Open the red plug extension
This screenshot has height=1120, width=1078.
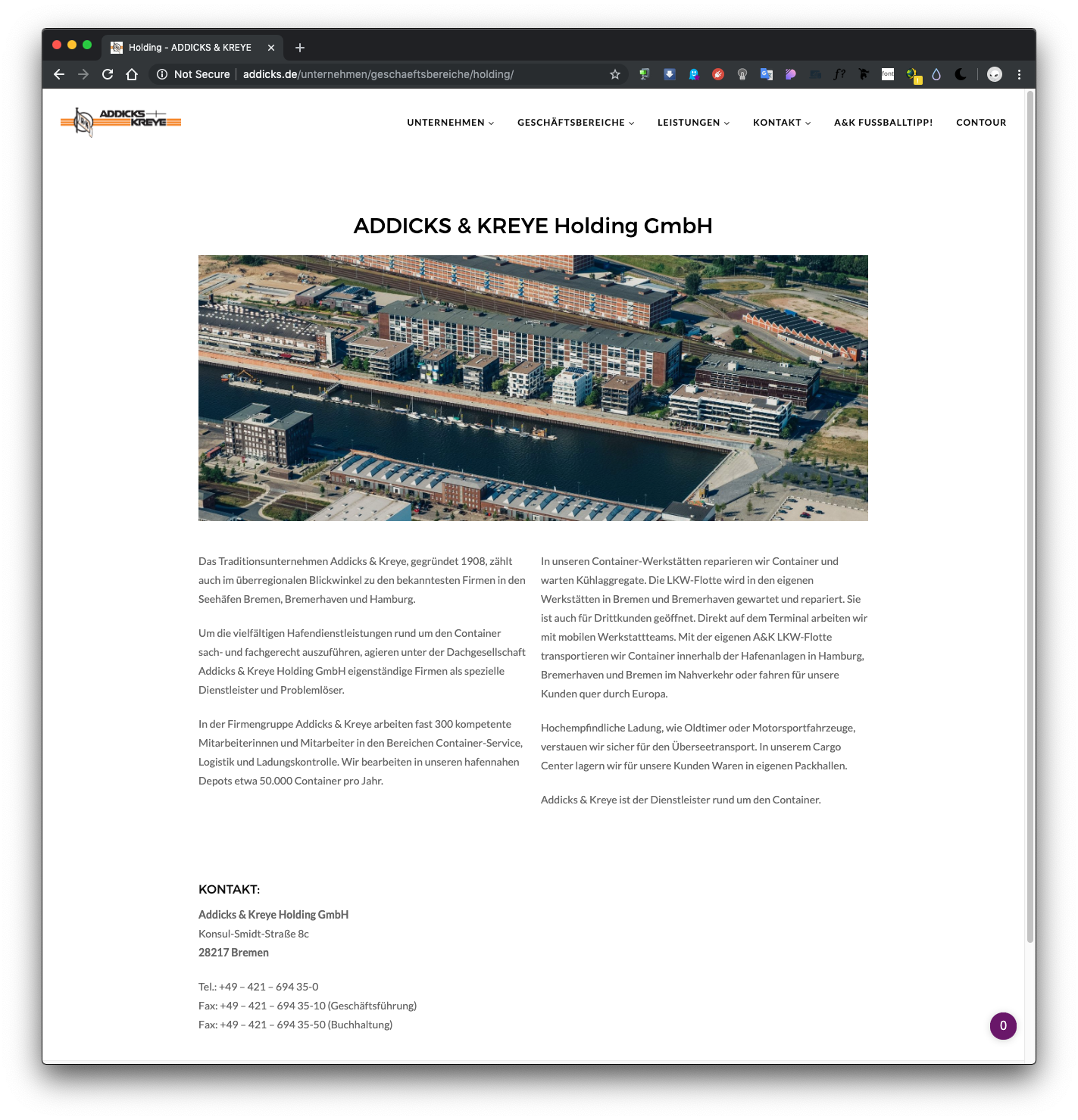pos(718,74)
